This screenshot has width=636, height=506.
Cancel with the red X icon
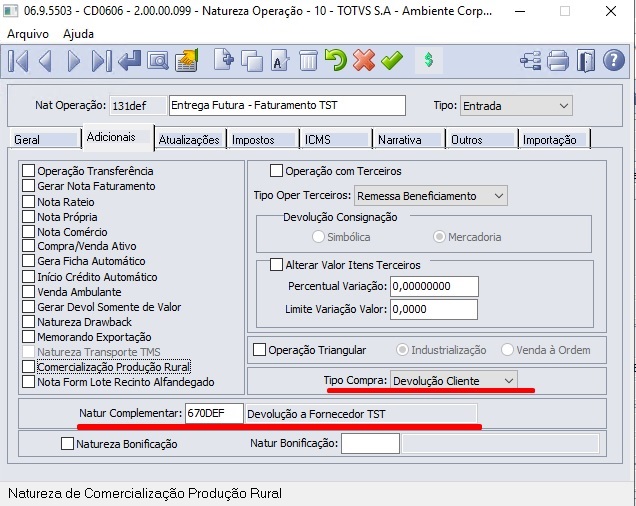pyautogui.click(x=364, y=60)
